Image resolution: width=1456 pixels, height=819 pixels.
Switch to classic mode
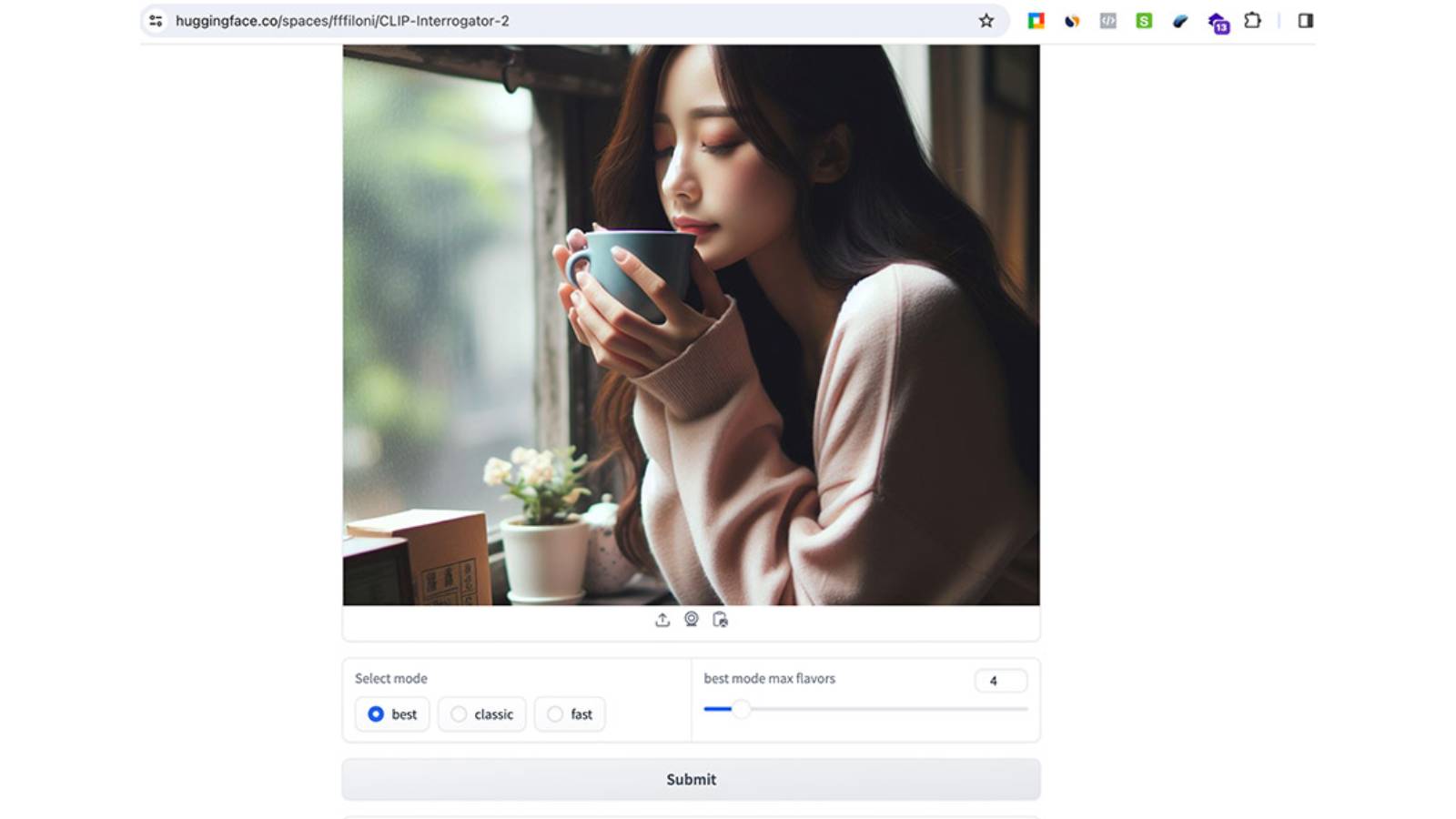[x=458, y=714]
